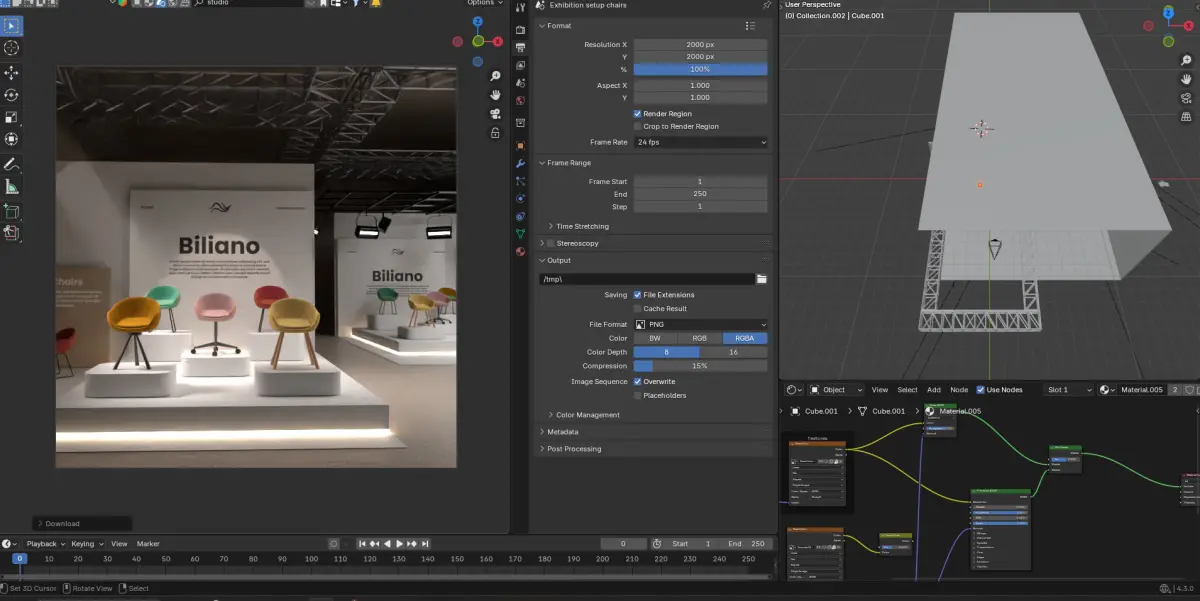Enable Placeholders checkbox

click(638, 395)
